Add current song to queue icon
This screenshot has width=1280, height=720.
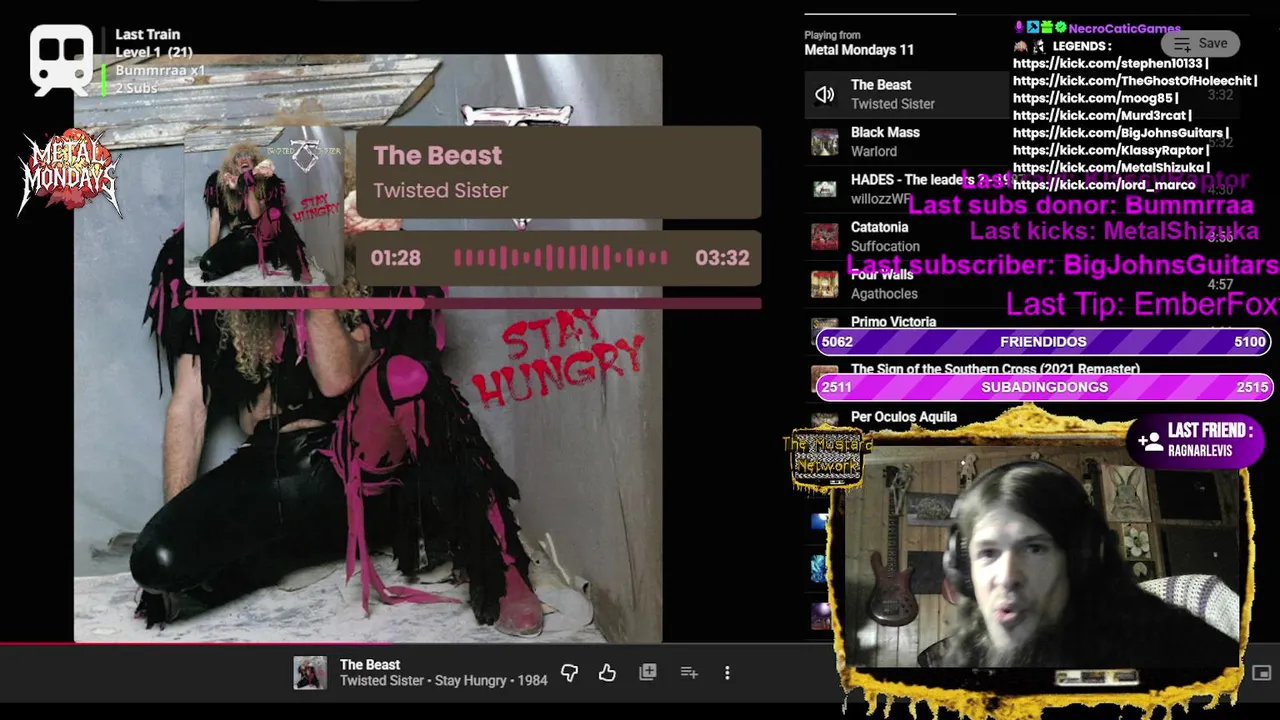689,673
